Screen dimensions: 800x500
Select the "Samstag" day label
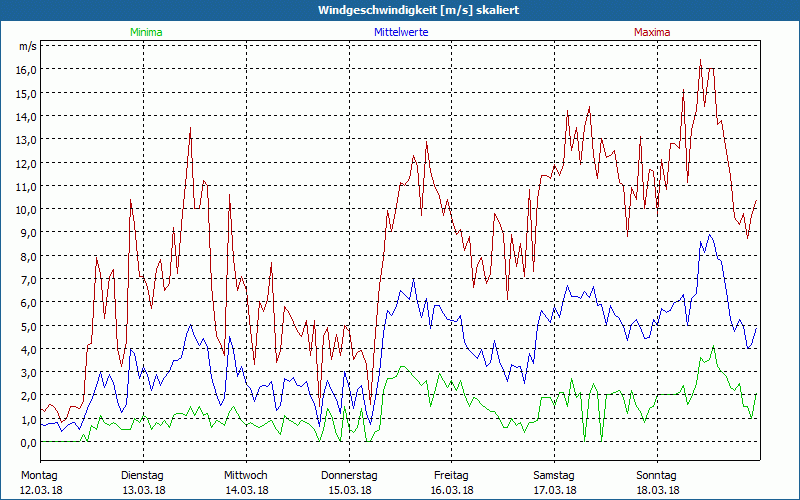(x=554, y=475)
